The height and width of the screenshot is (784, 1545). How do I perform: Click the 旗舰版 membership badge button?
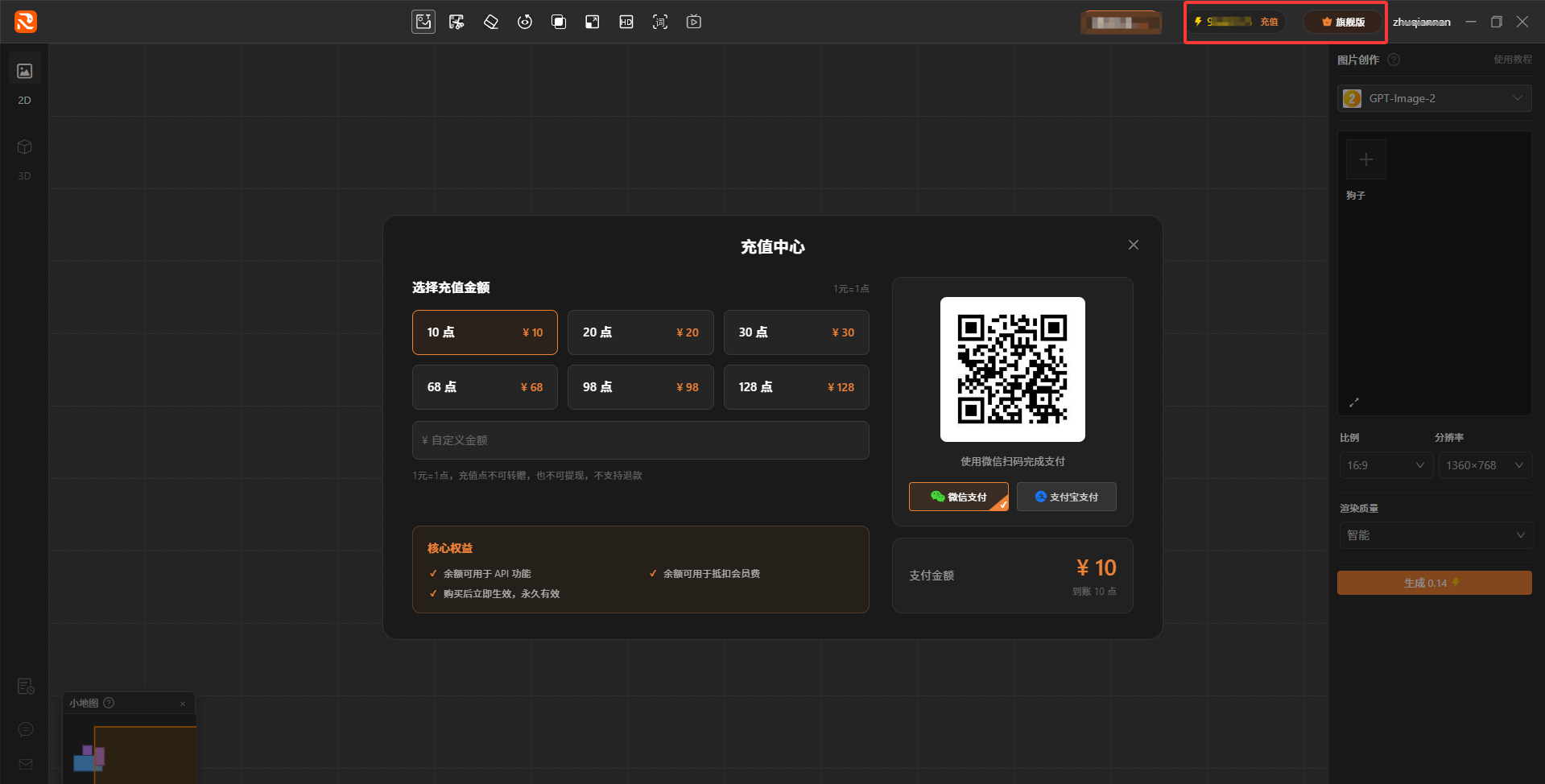coord(1343,22)
